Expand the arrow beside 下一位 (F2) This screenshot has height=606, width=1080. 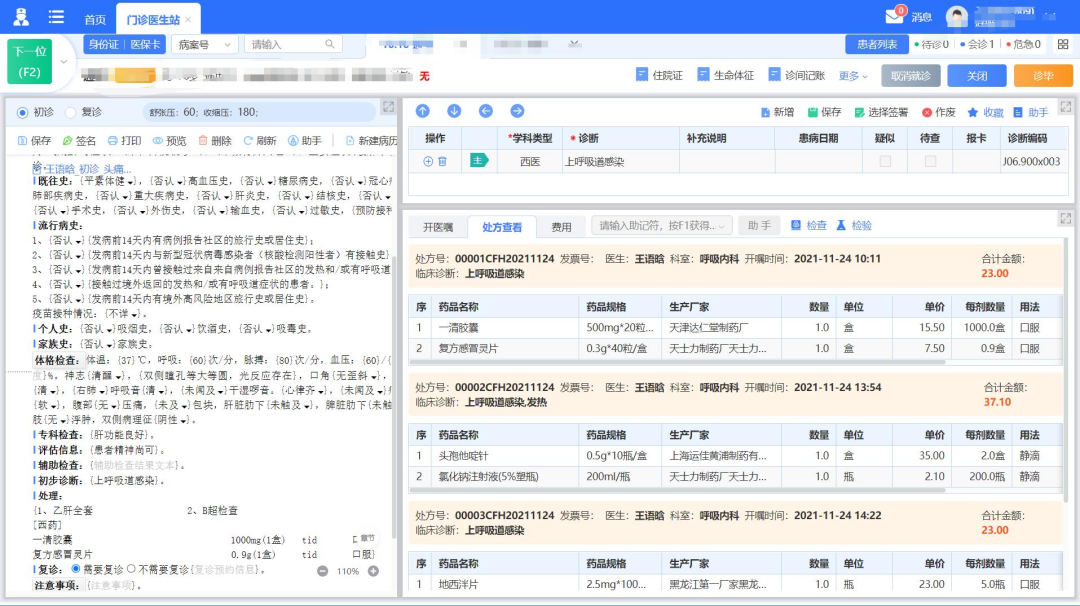point(63,62)
